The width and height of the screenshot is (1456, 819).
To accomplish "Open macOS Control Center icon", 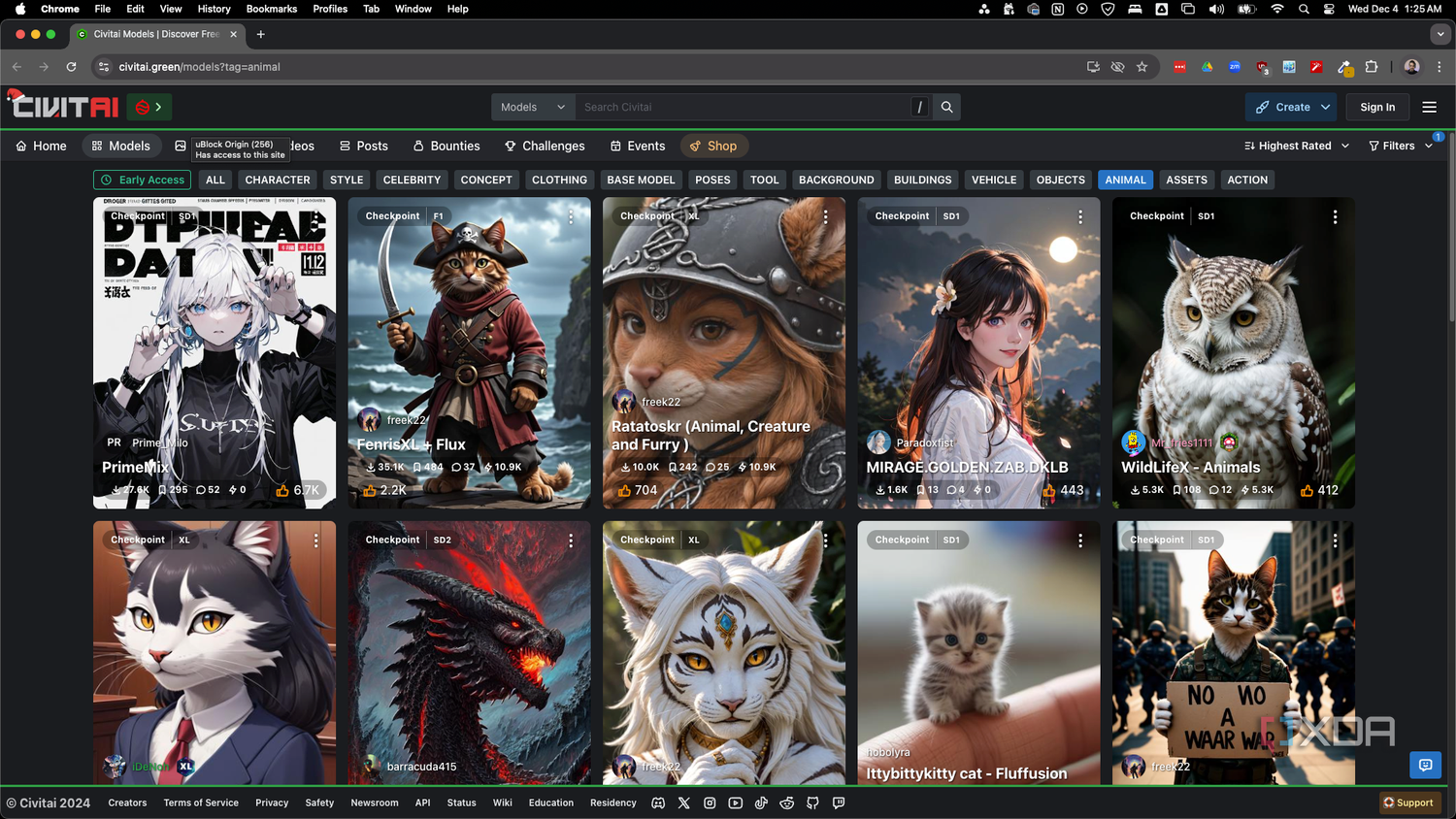I will (1328, 9).
